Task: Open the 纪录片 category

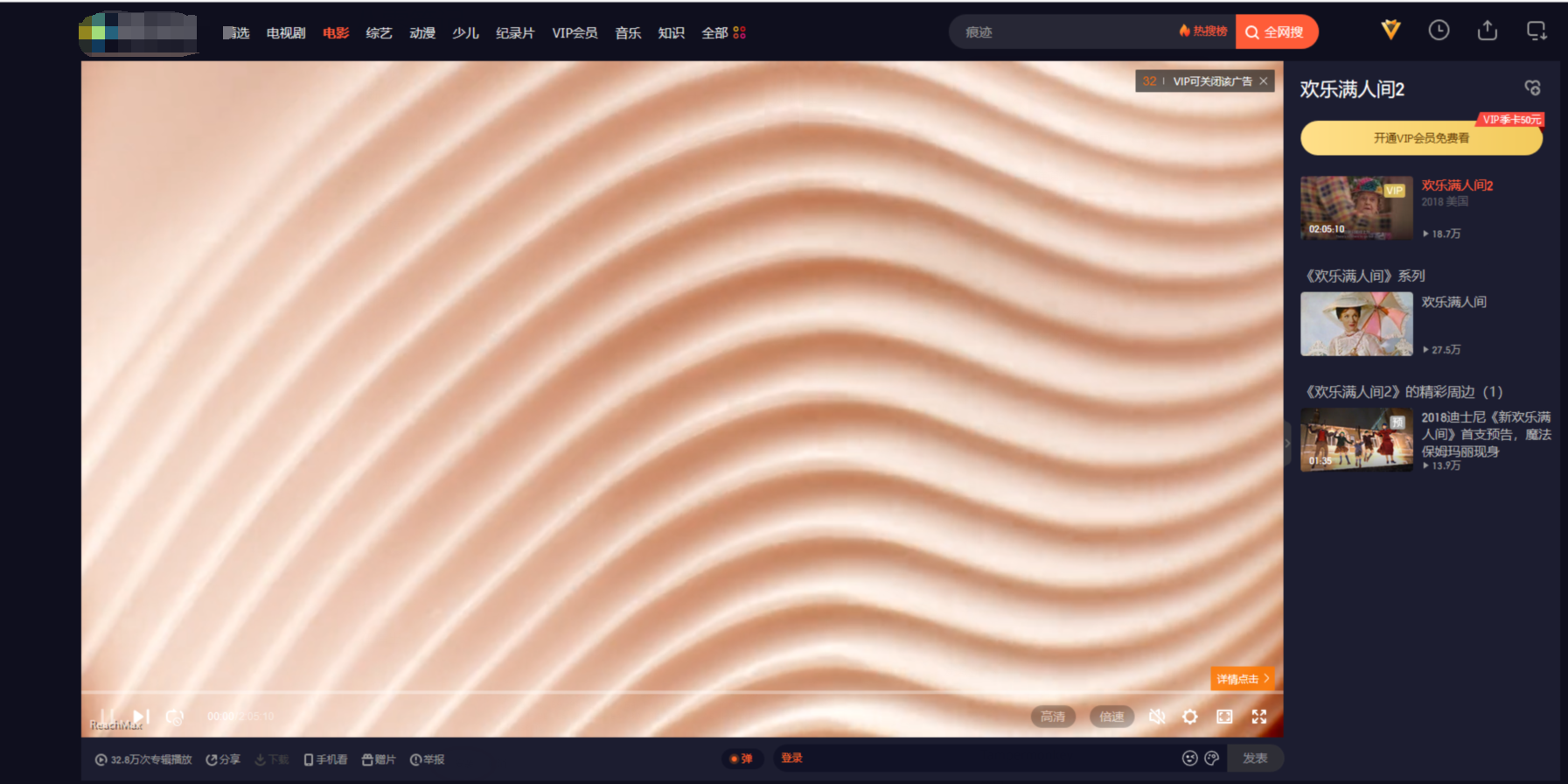Action: [515, 32]
